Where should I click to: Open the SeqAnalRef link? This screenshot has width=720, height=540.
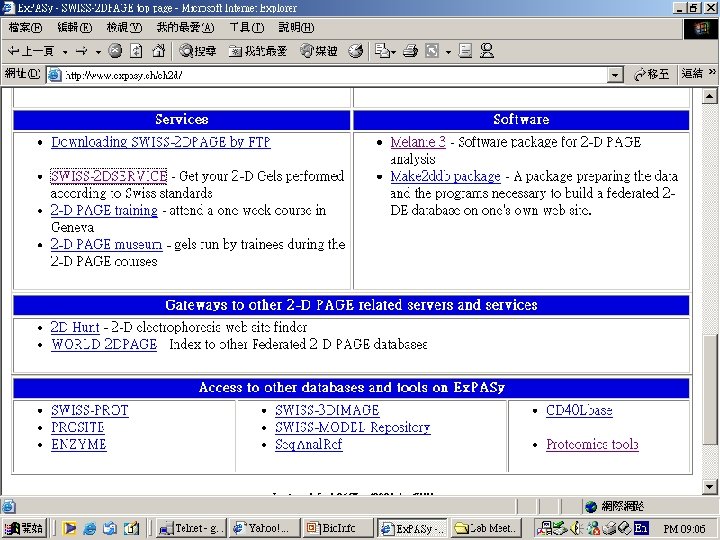click(x=309, y=444)
